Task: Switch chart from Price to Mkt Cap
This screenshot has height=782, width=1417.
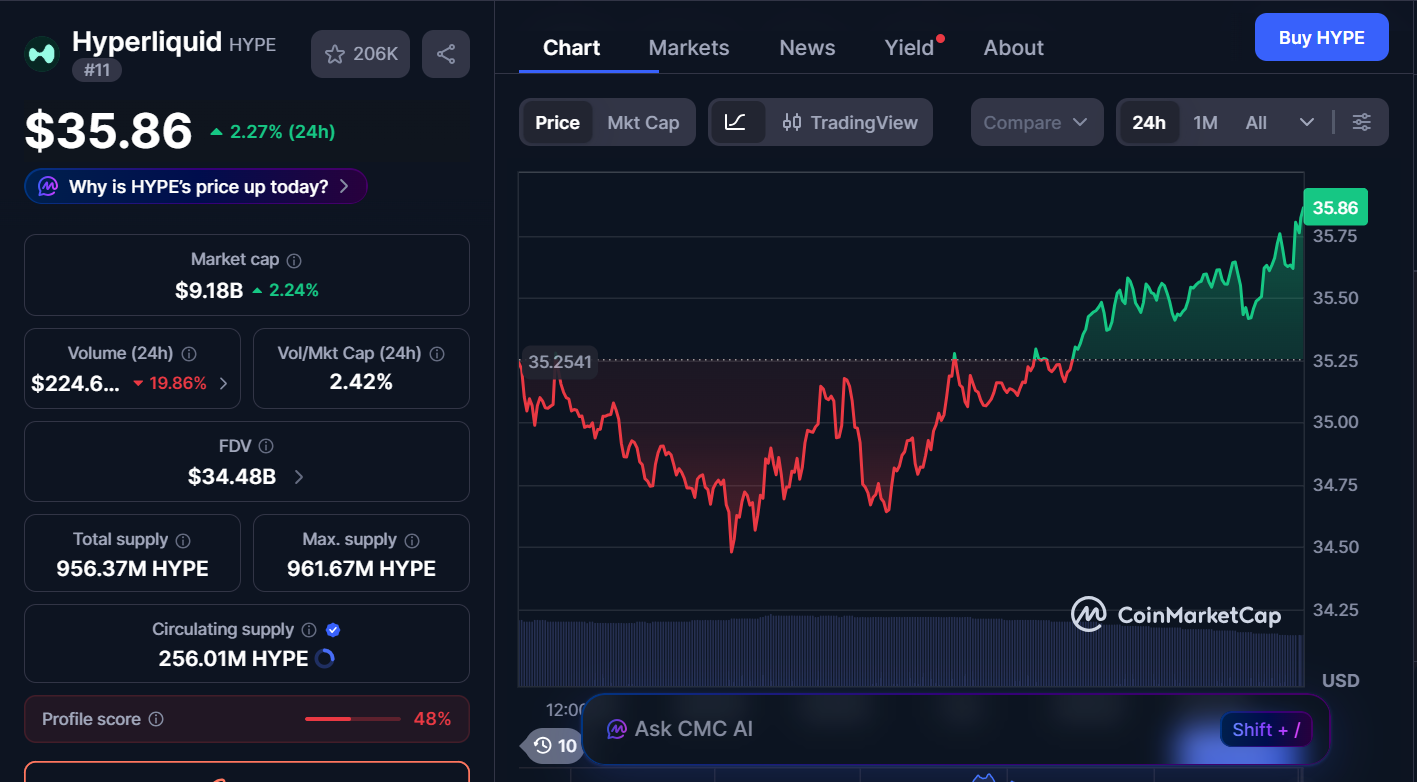Action: 643,122
